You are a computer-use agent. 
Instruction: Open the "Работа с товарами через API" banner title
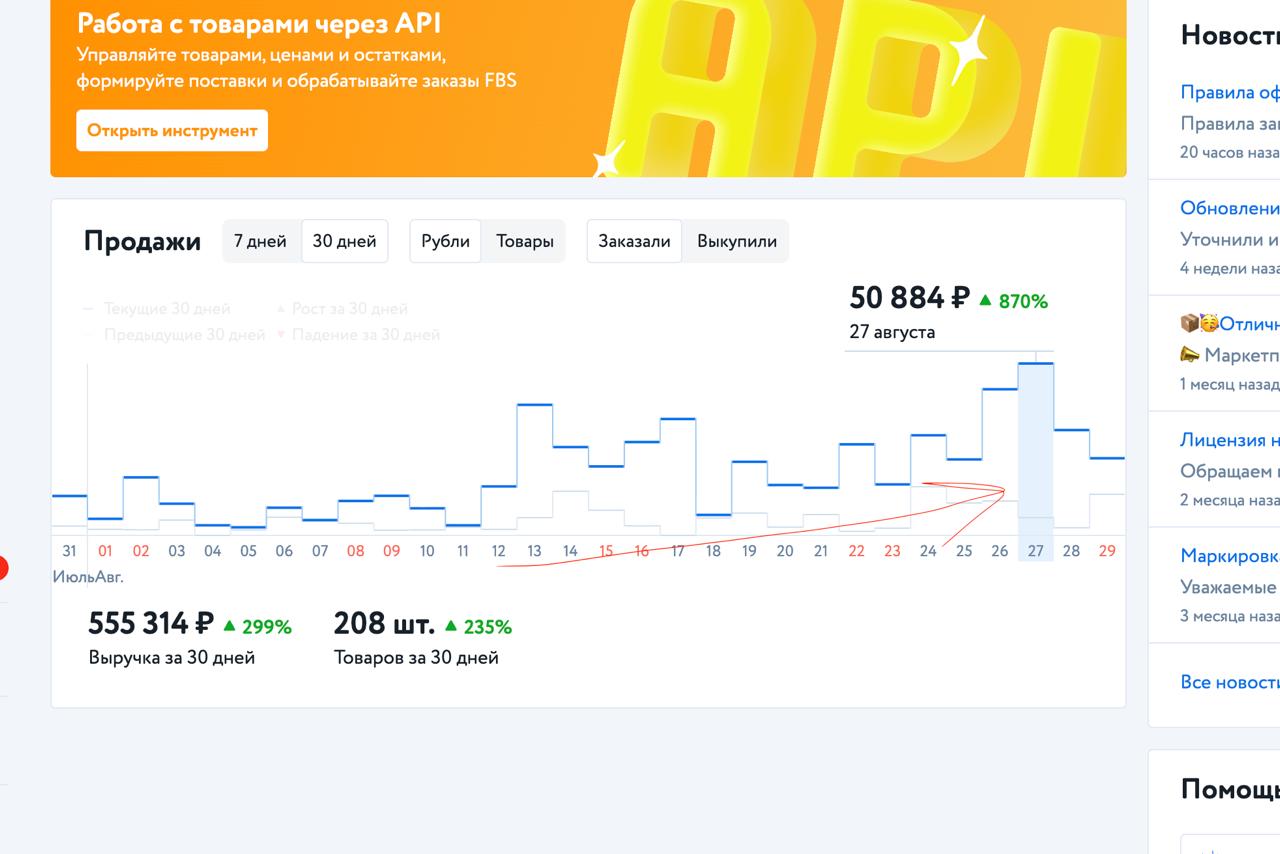coord(259,23)
